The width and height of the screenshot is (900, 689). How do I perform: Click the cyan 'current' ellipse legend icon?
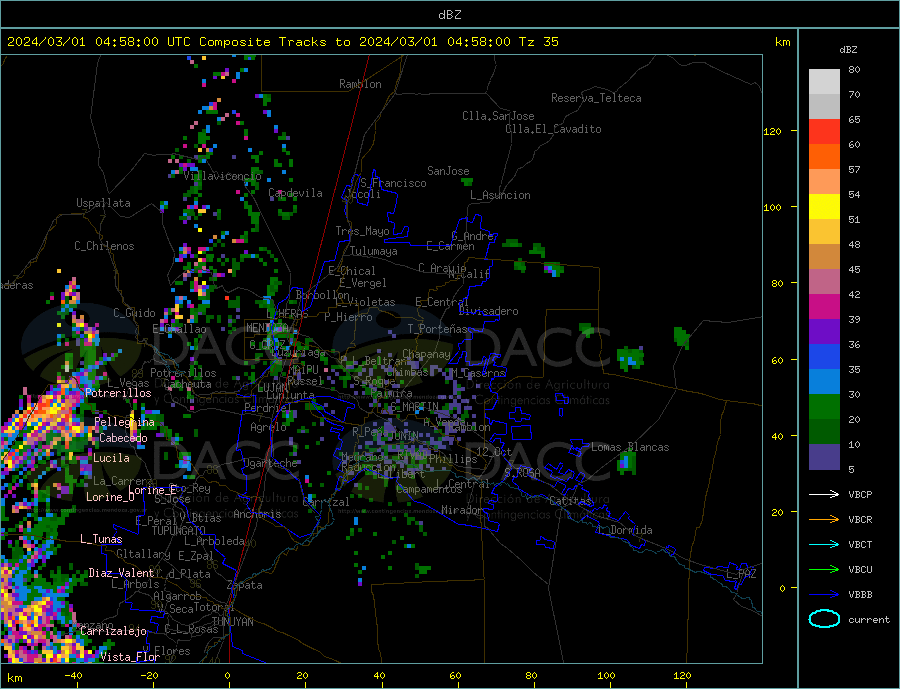click(x=824, y=619)
